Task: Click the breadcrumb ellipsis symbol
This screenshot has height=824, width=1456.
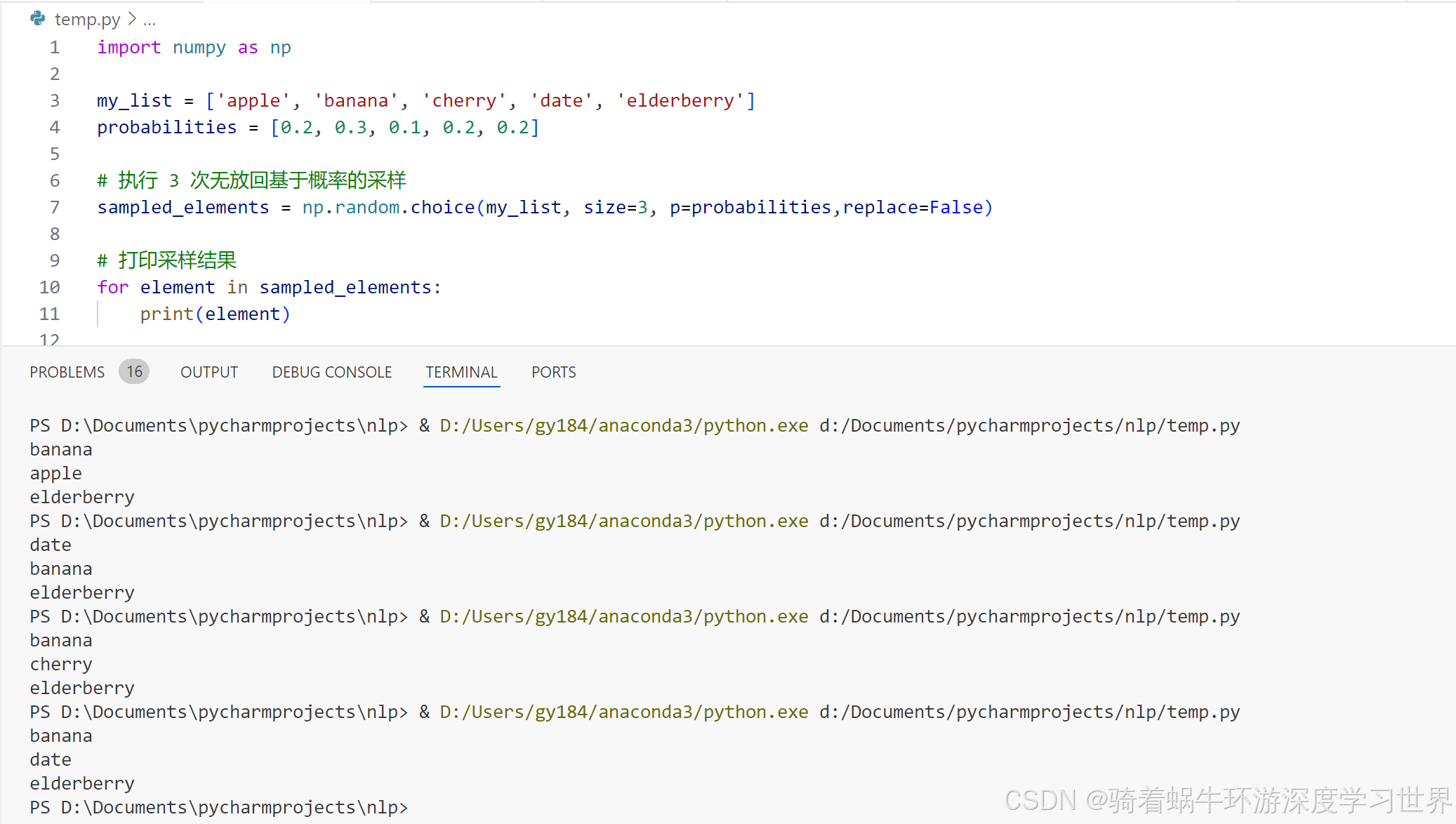Action: [x=150, y=21]
